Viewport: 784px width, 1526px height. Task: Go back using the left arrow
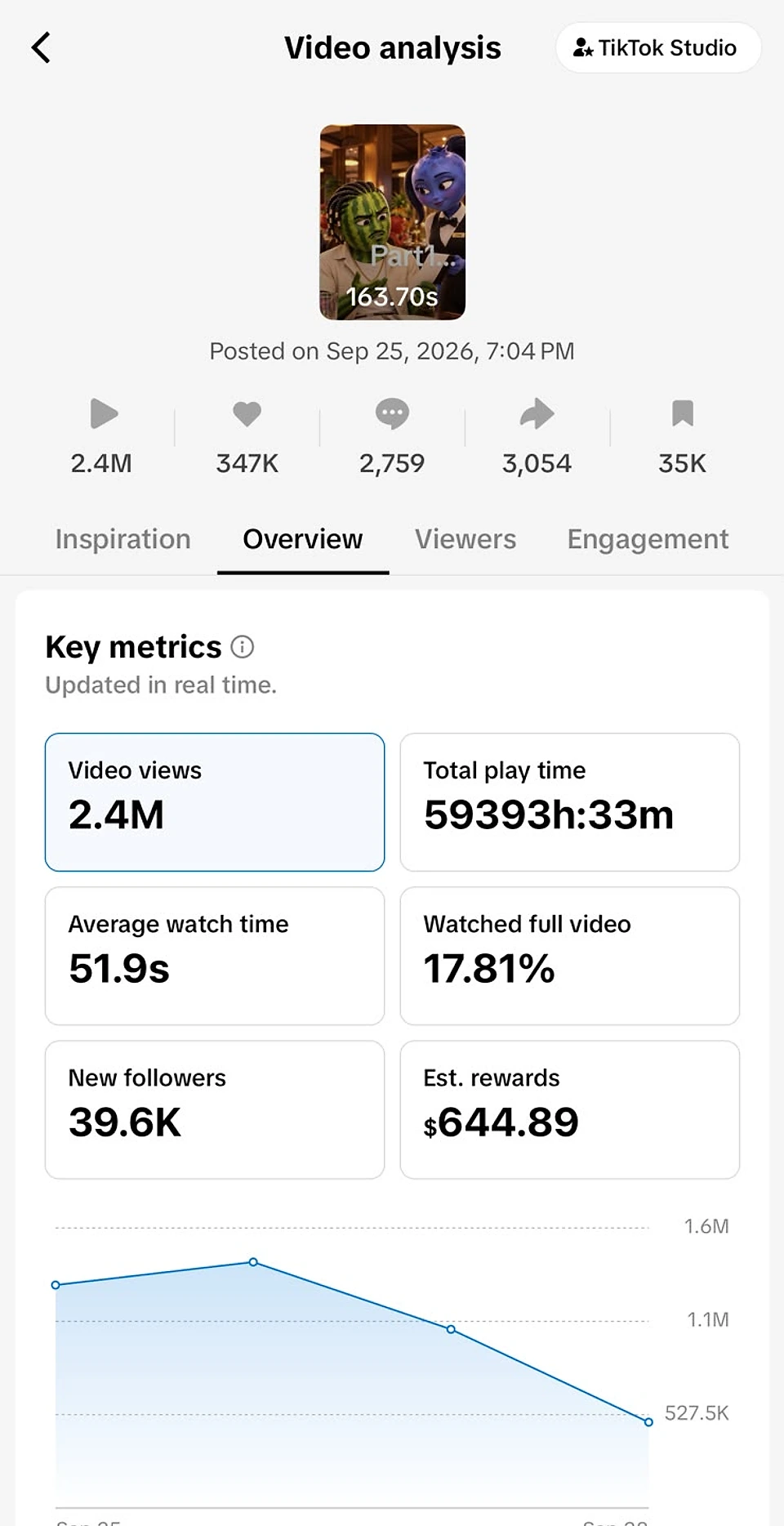coord(41,47)
